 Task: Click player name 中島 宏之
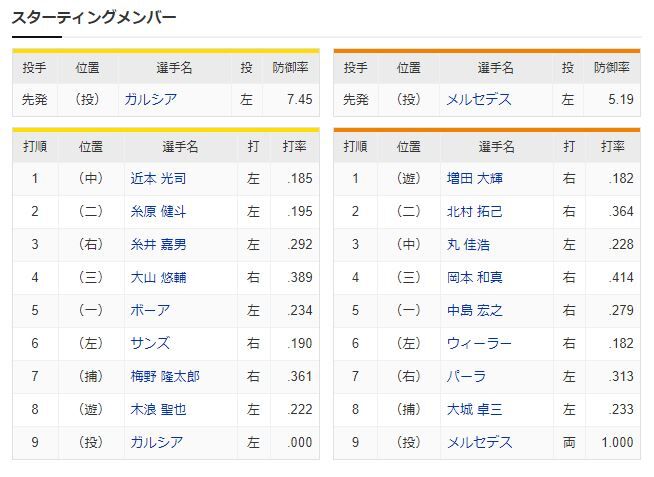click(x=475, y=311)
